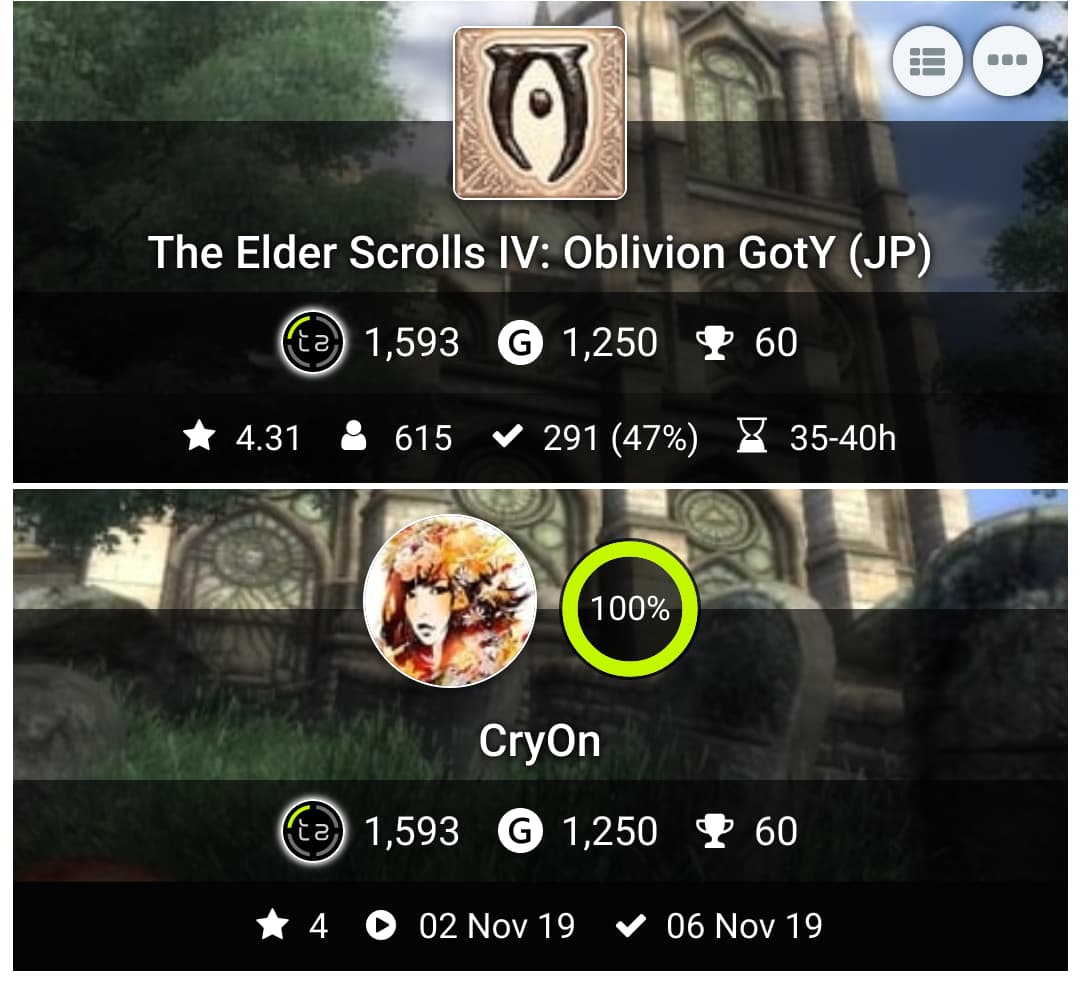Click the star icon beside rating 4
Screen dimensions: 1080x1002
tap(273, 925)
